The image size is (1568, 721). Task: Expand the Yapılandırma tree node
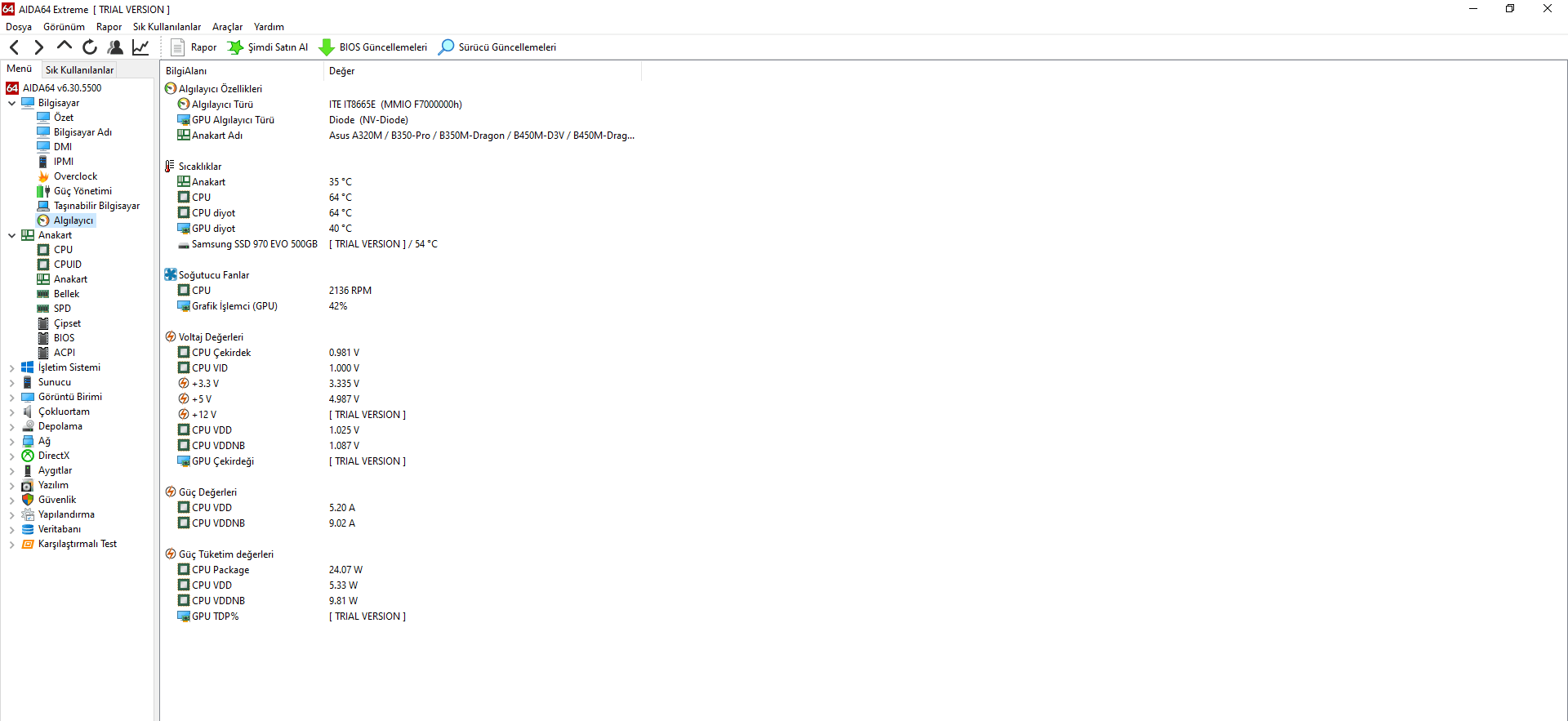11,514
